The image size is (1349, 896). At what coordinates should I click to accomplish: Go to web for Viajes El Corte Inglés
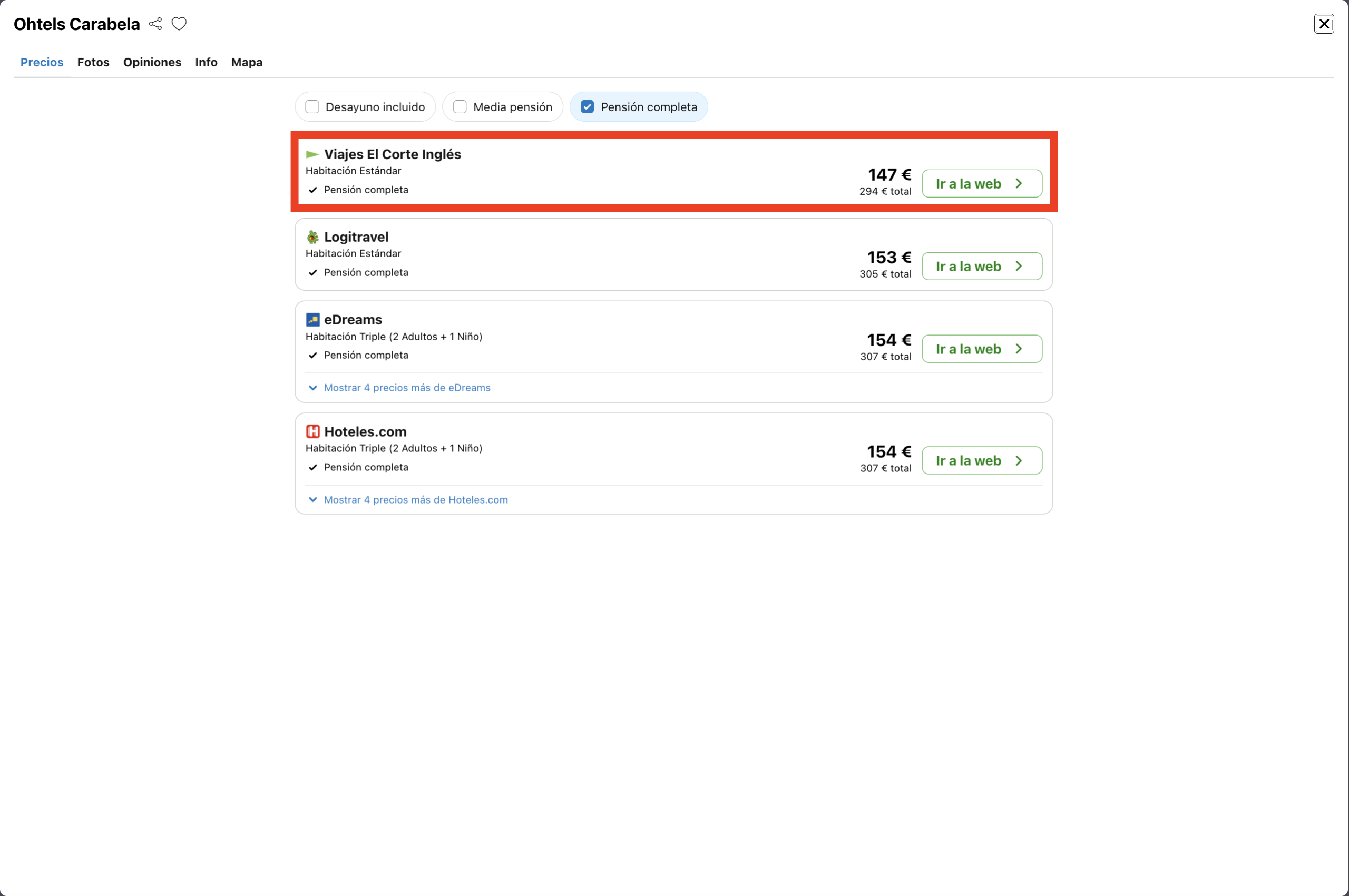tap(982, 183)
